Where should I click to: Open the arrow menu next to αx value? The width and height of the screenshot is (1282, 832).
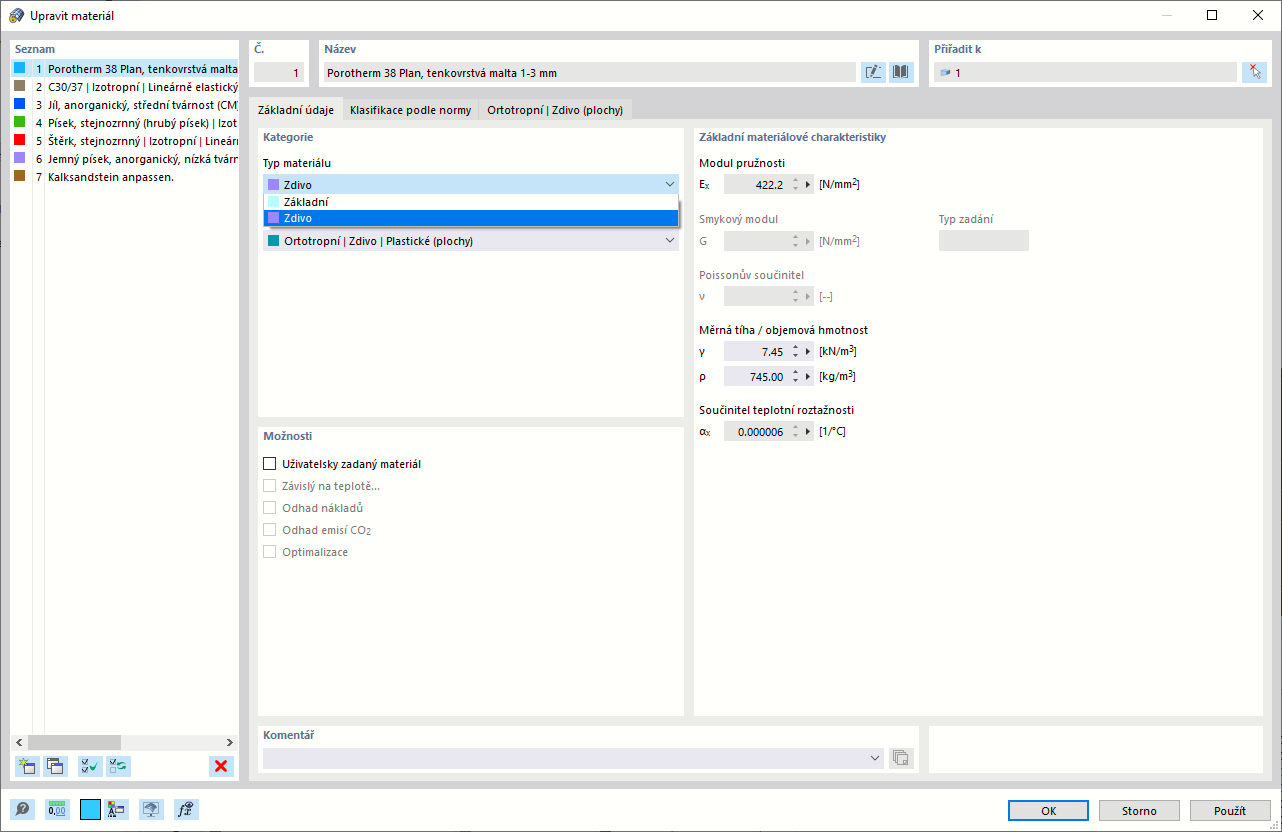tap(808, 431)
